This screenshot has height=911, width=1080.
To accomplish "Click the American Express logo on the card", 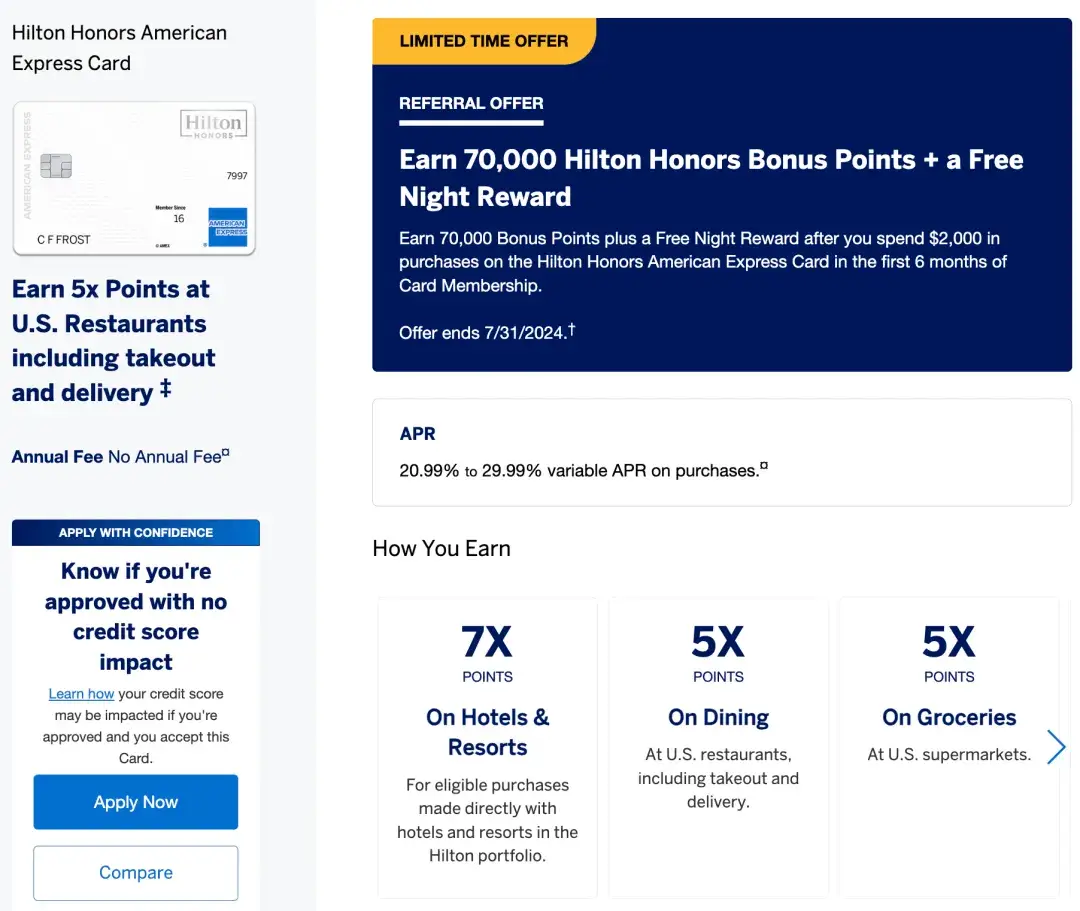I will (227, 227).
